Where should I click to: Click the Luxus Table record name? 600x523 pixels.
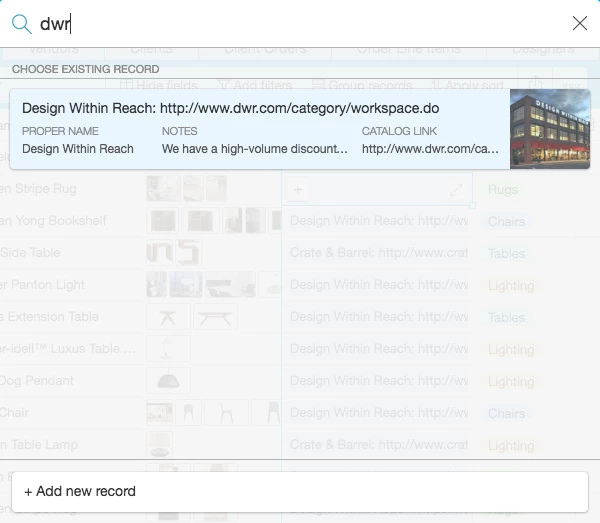pyautogui.click(x=68, y=349)
